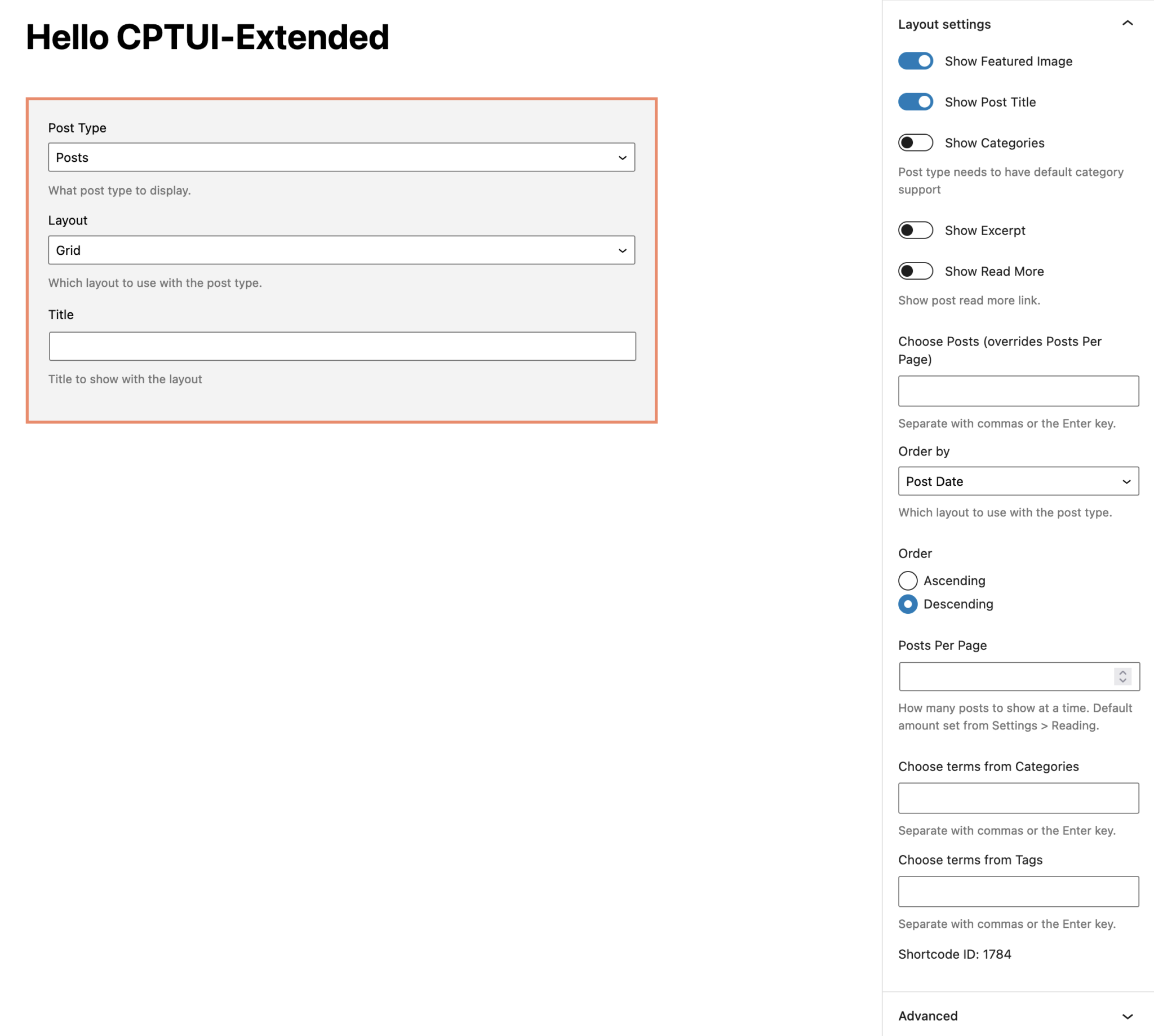Select the Descending order radio button
This screenshot has height=1036, width=1154.
(x=908, y=604)
